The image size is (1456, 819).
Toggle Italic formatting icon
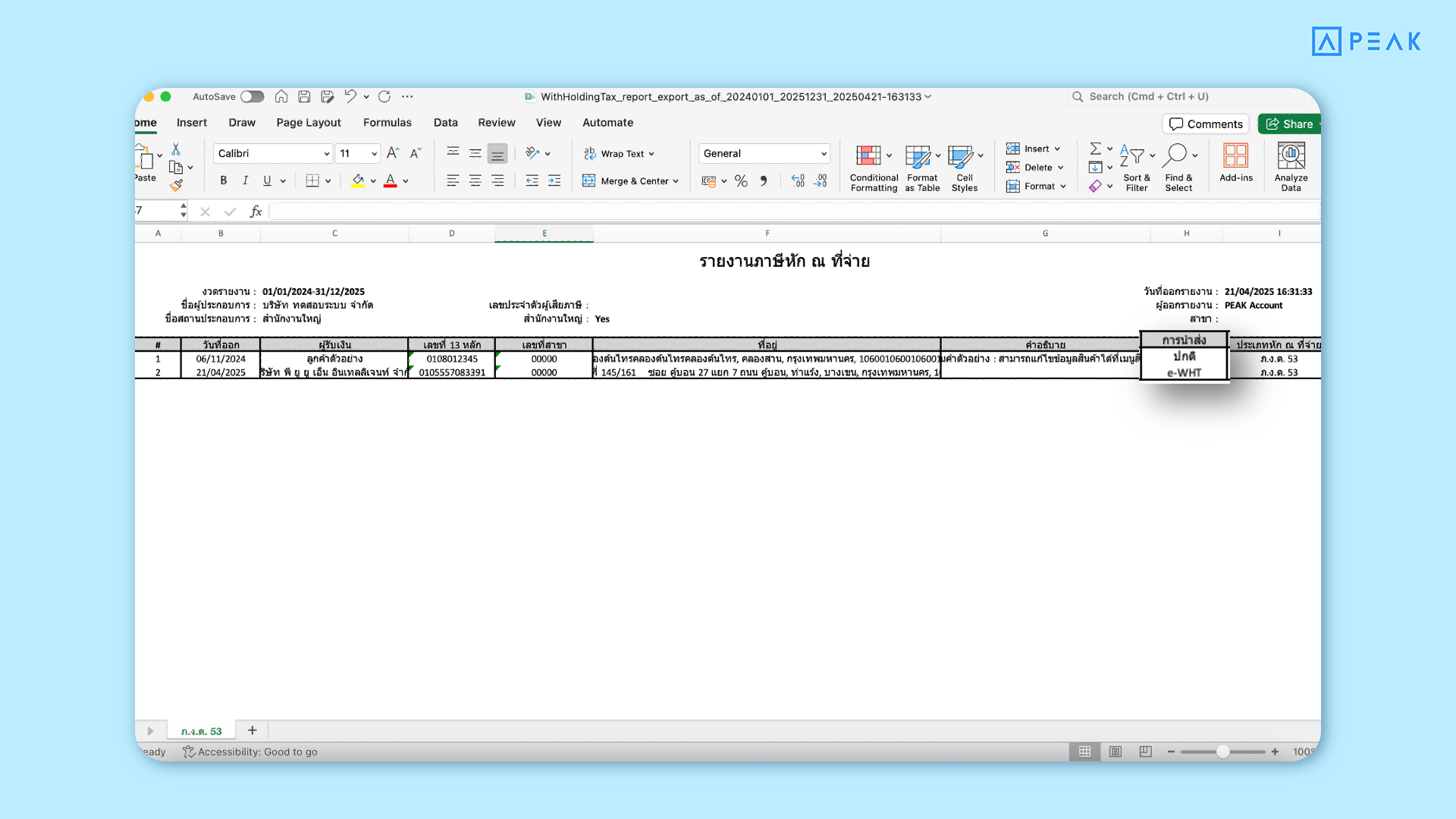pyautogui.click(x=245, y=180)
